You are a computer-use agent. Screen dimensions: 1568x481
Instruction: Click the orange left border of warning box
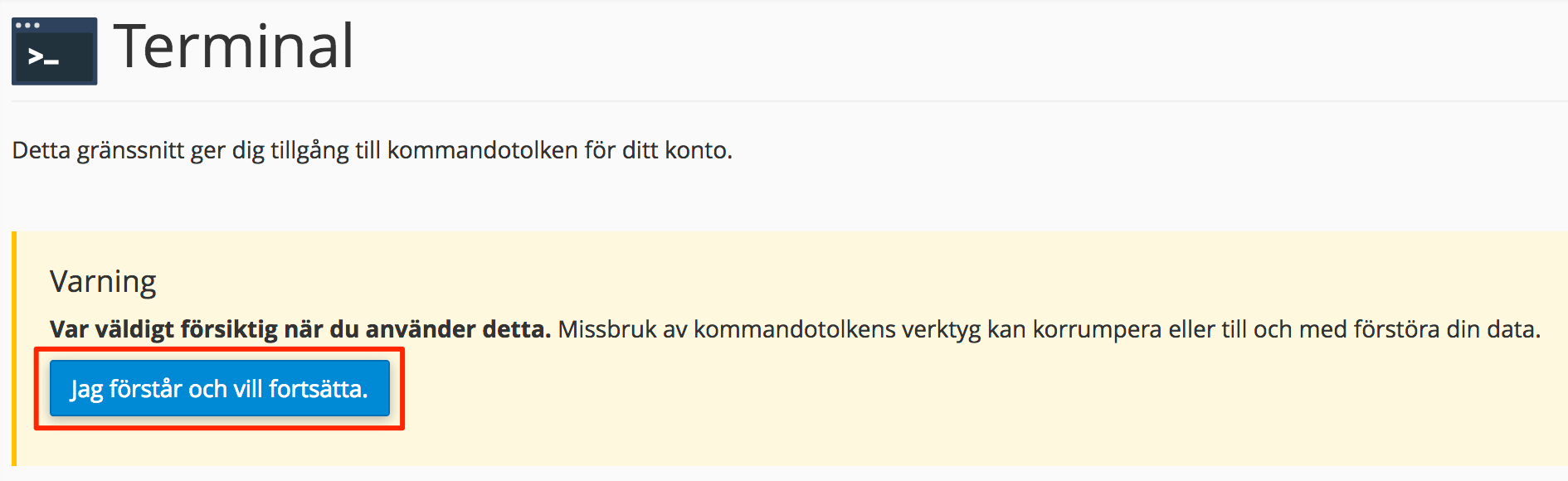click(14, 348)
